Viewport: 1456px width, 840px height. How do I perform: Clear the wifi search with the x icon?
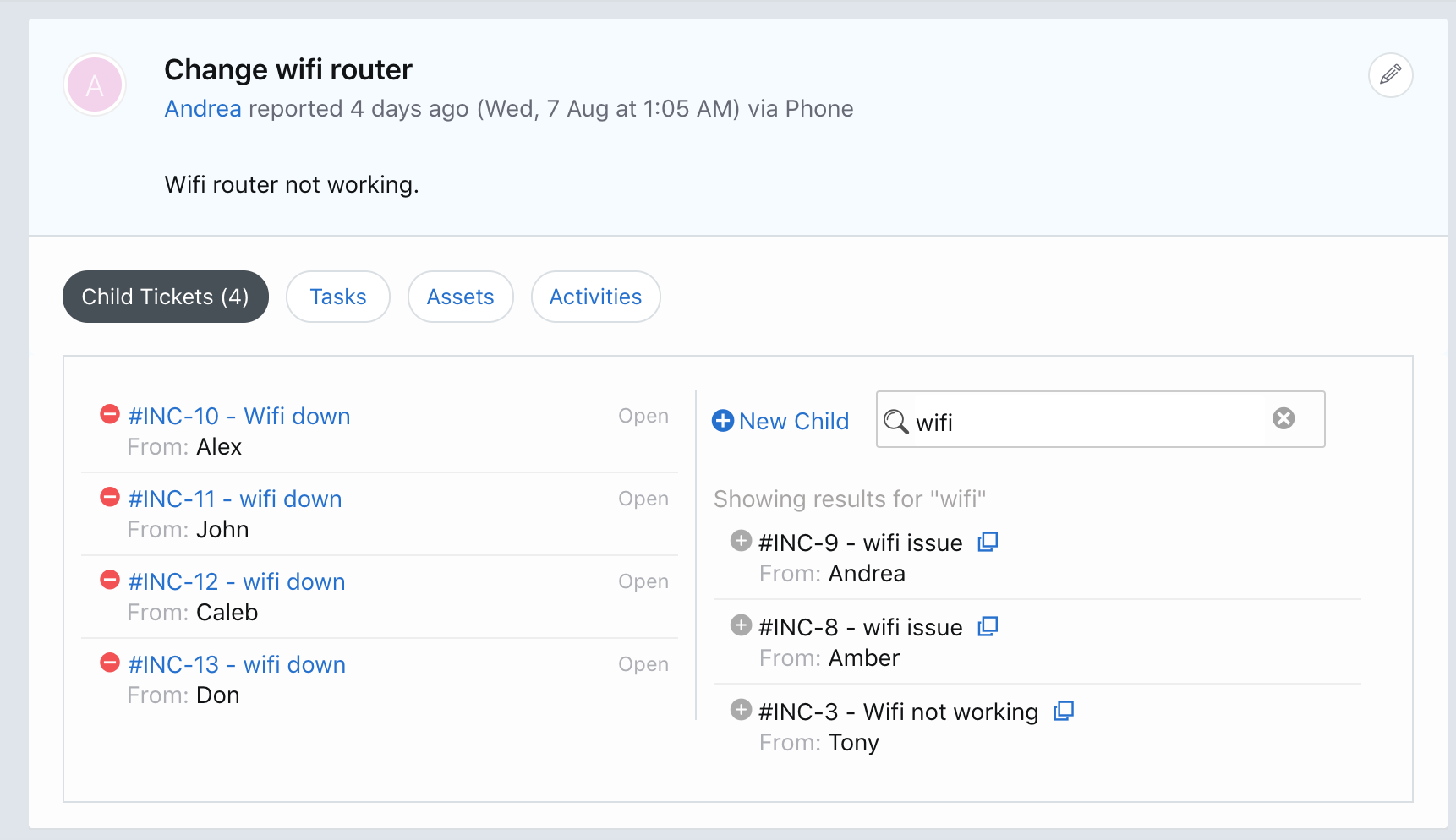click(x=1284, y=417)
